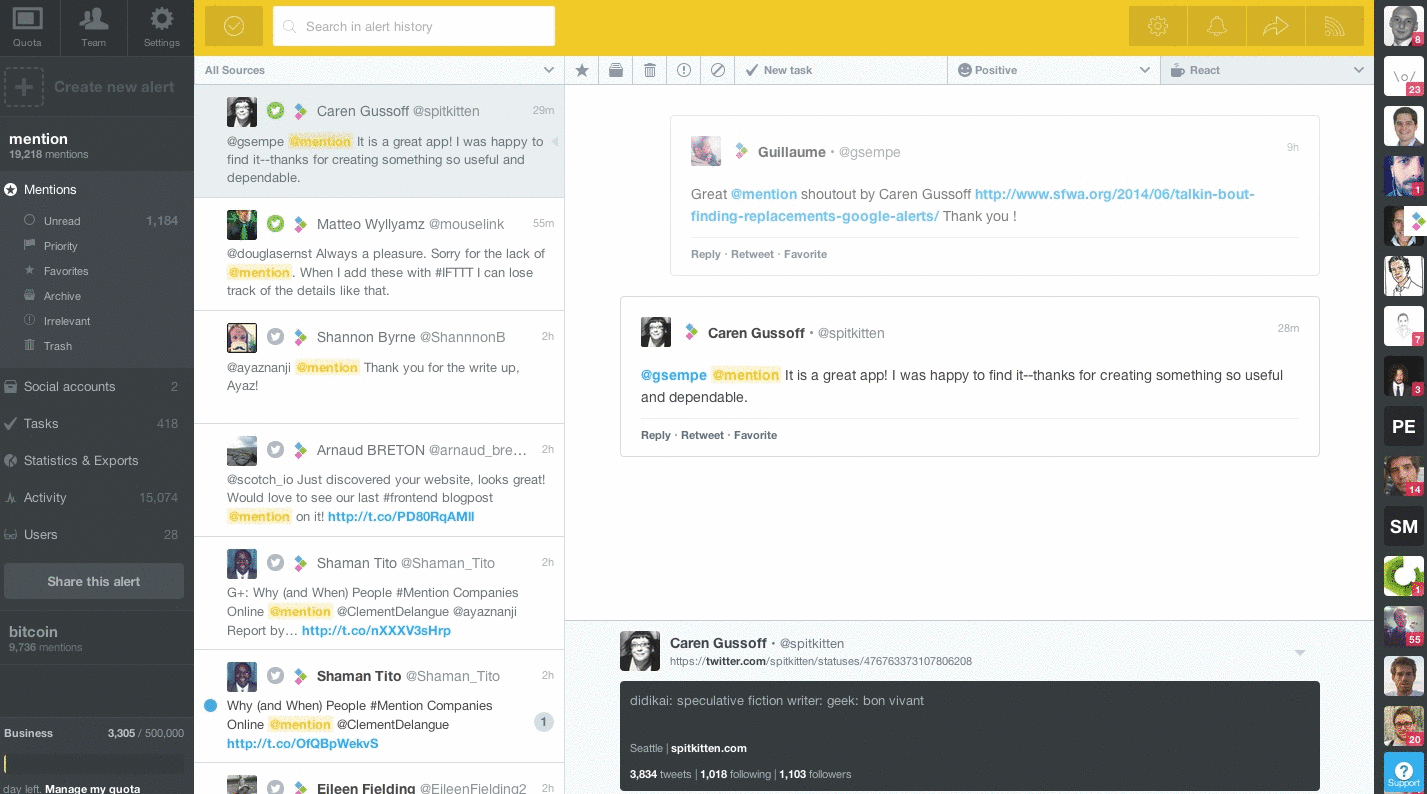Click the reply count badge showing 1

(543, 722)
